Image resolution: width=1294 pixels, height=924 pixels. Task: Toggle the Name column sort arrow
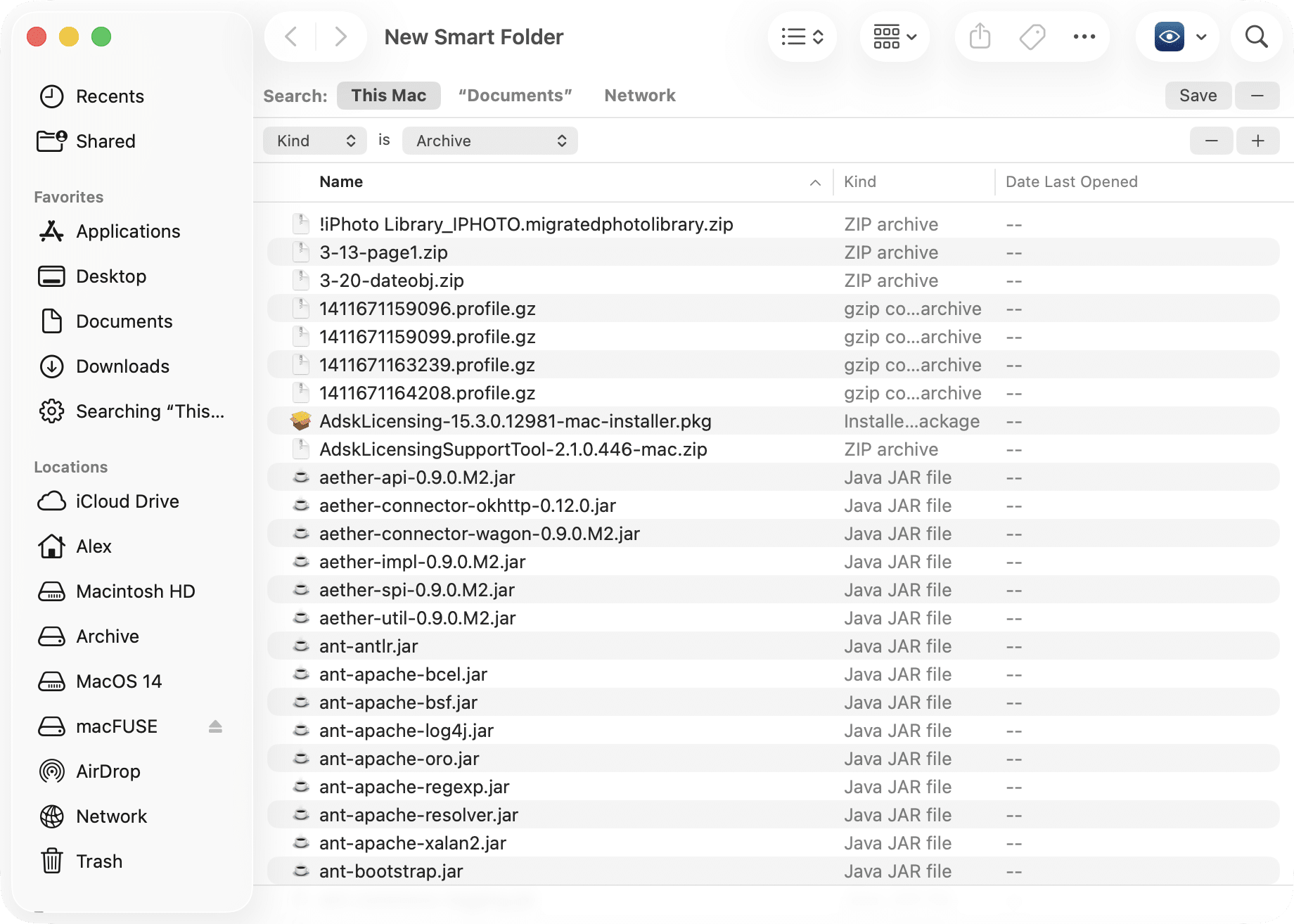click(x=815, y=183)
